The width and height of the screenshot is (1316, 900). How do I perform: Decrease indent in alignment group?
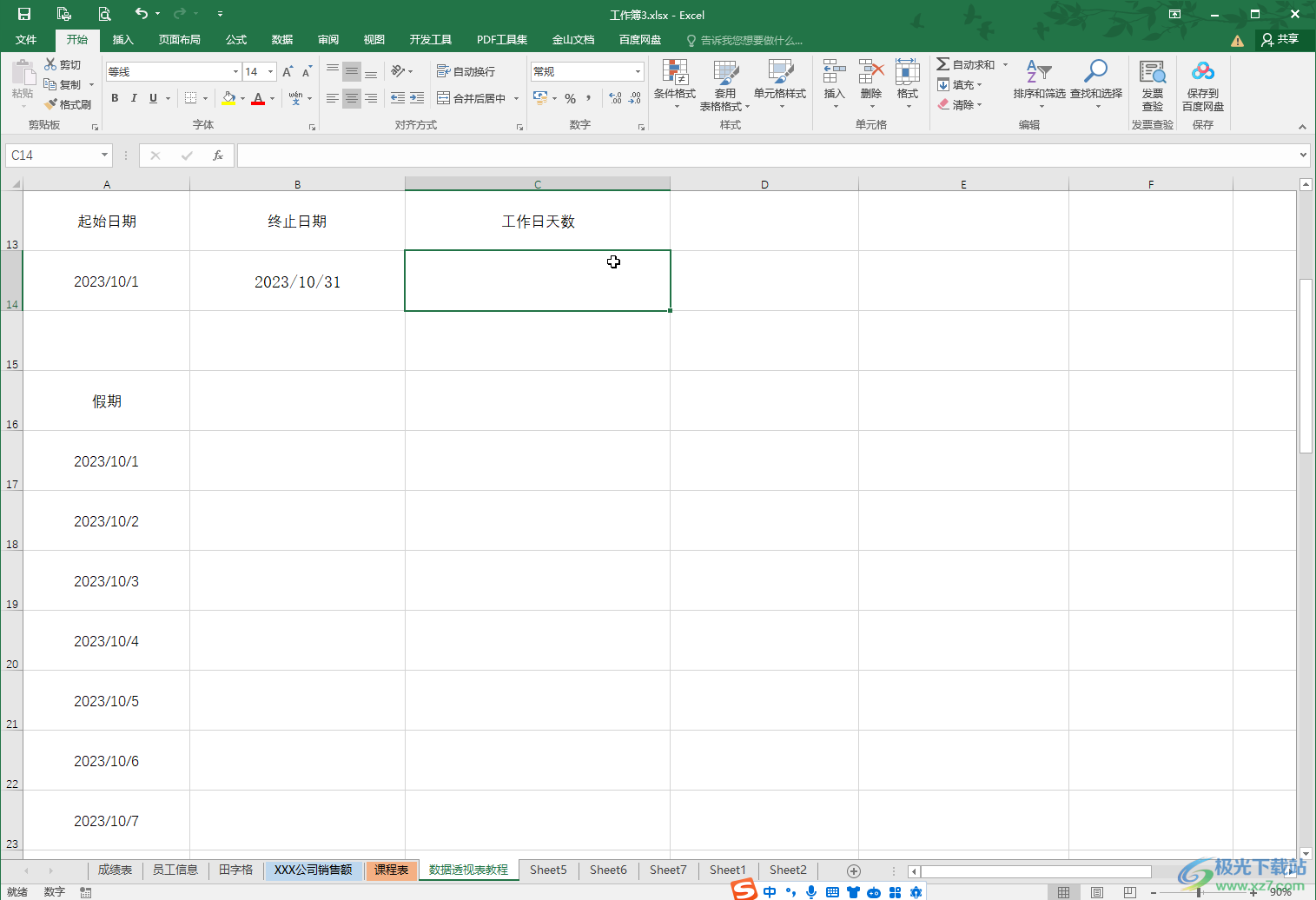click(398, 98)
